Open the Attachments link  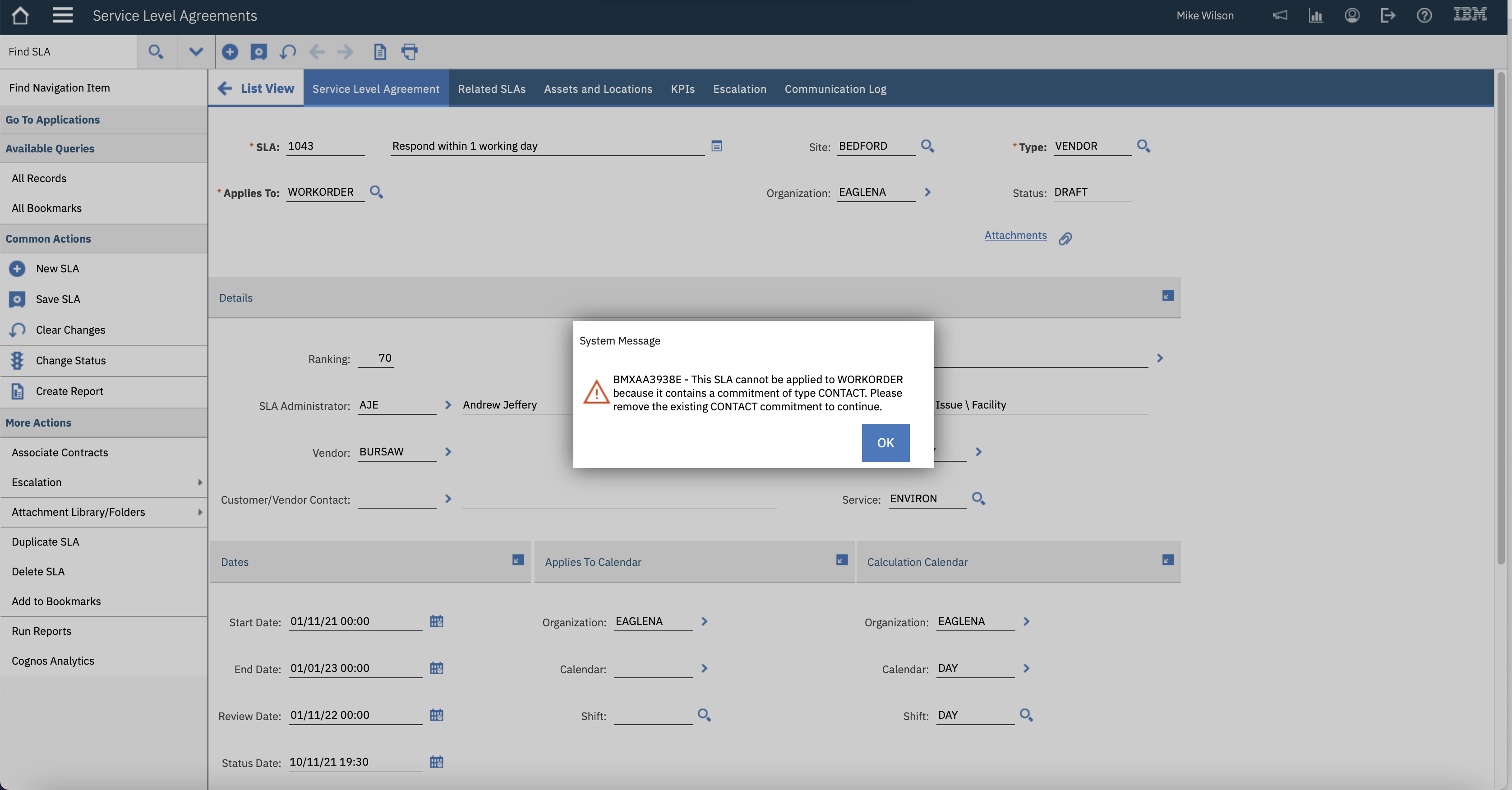(x=1015, y=235)
